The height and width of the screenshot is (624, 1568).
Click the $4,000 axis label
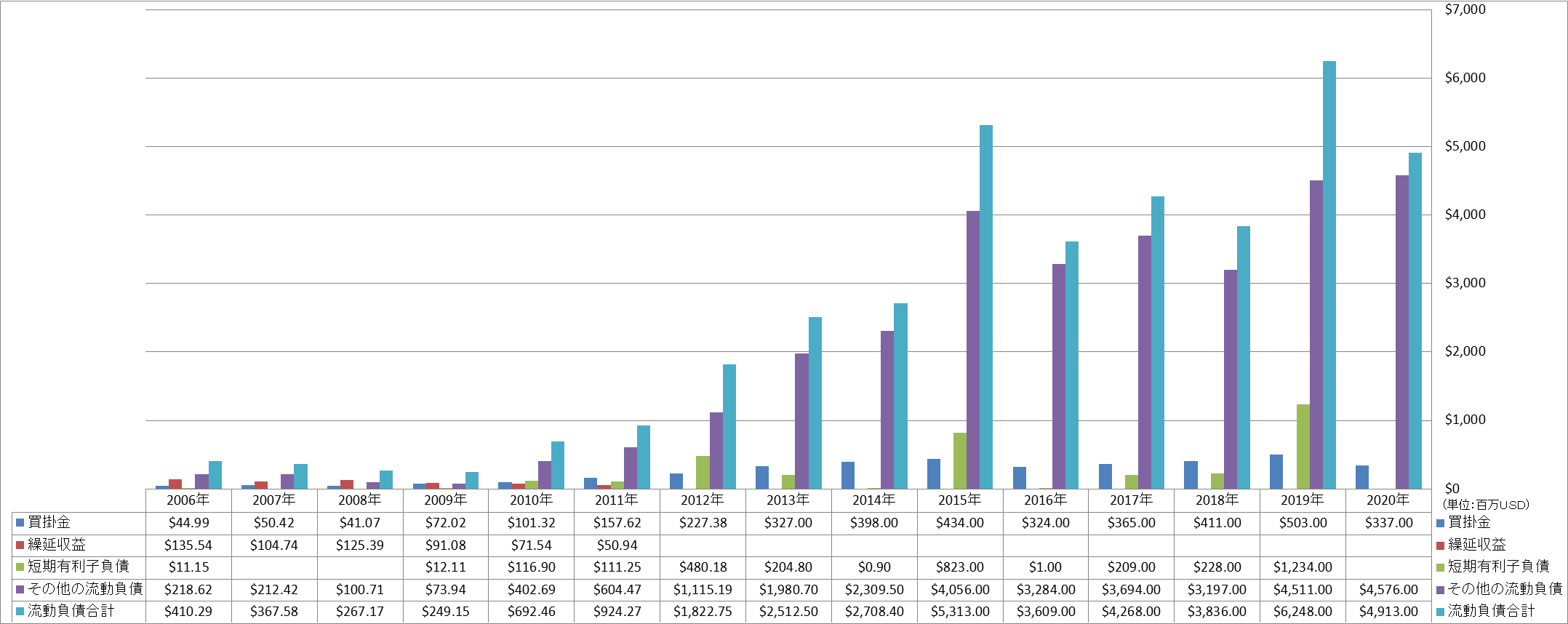1465,215
